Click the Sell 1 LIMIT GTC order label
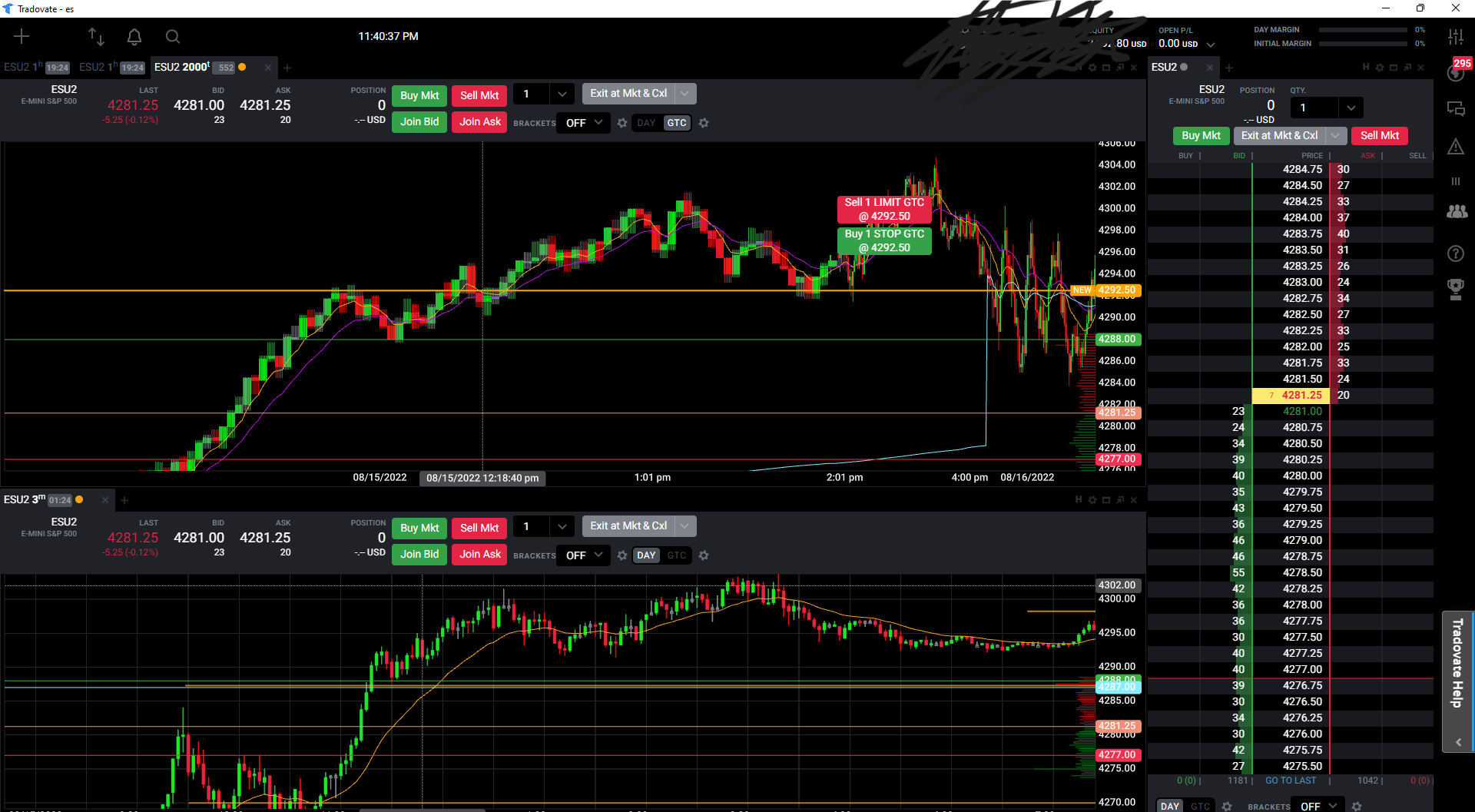This screenshot has width=1475, height=812. pos(884,210)
